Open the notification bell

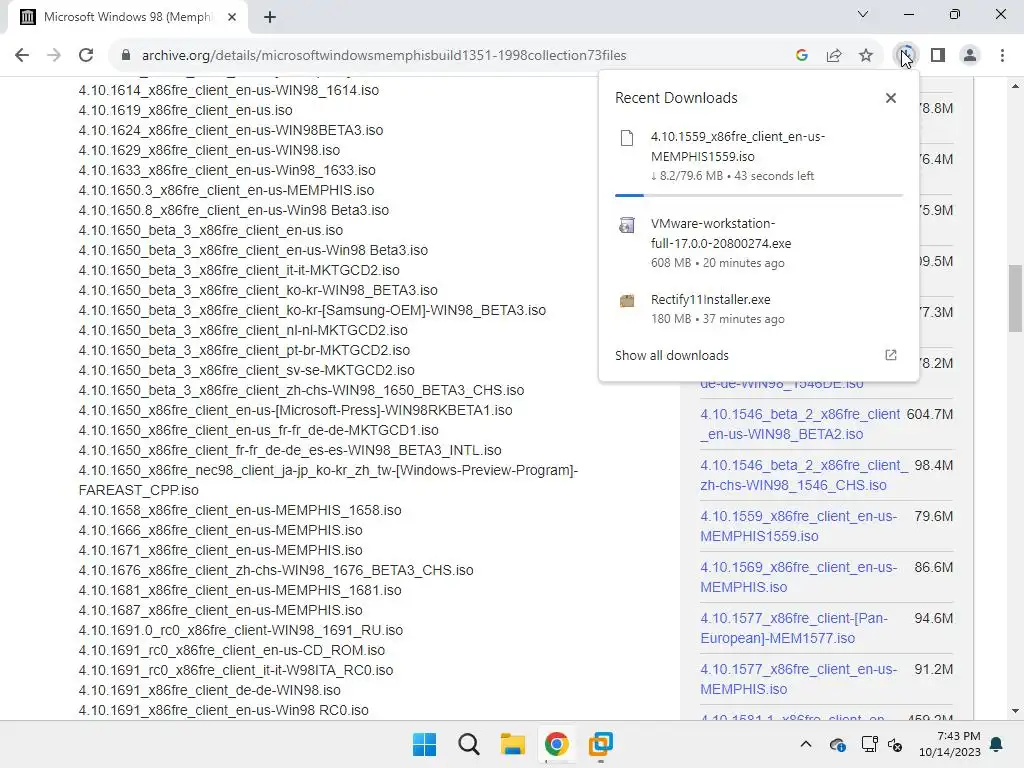997,744
